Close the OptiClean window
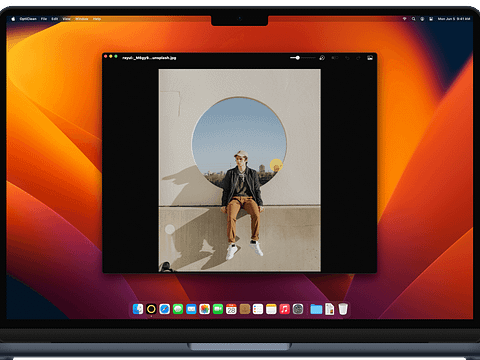 (x=106, y=57)
